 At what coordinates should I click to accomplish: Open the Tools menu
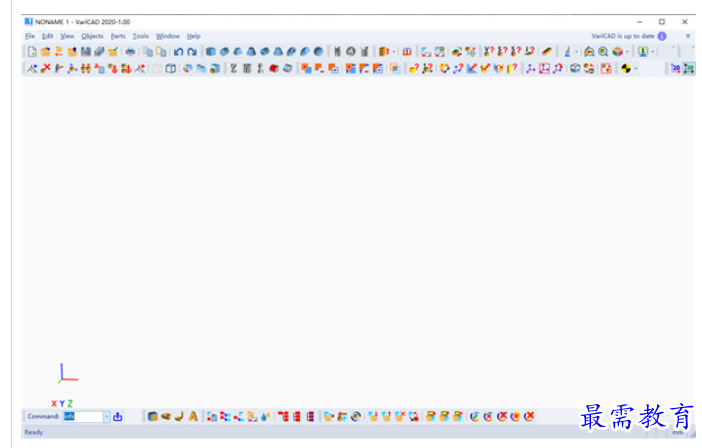tap(141, 36)
